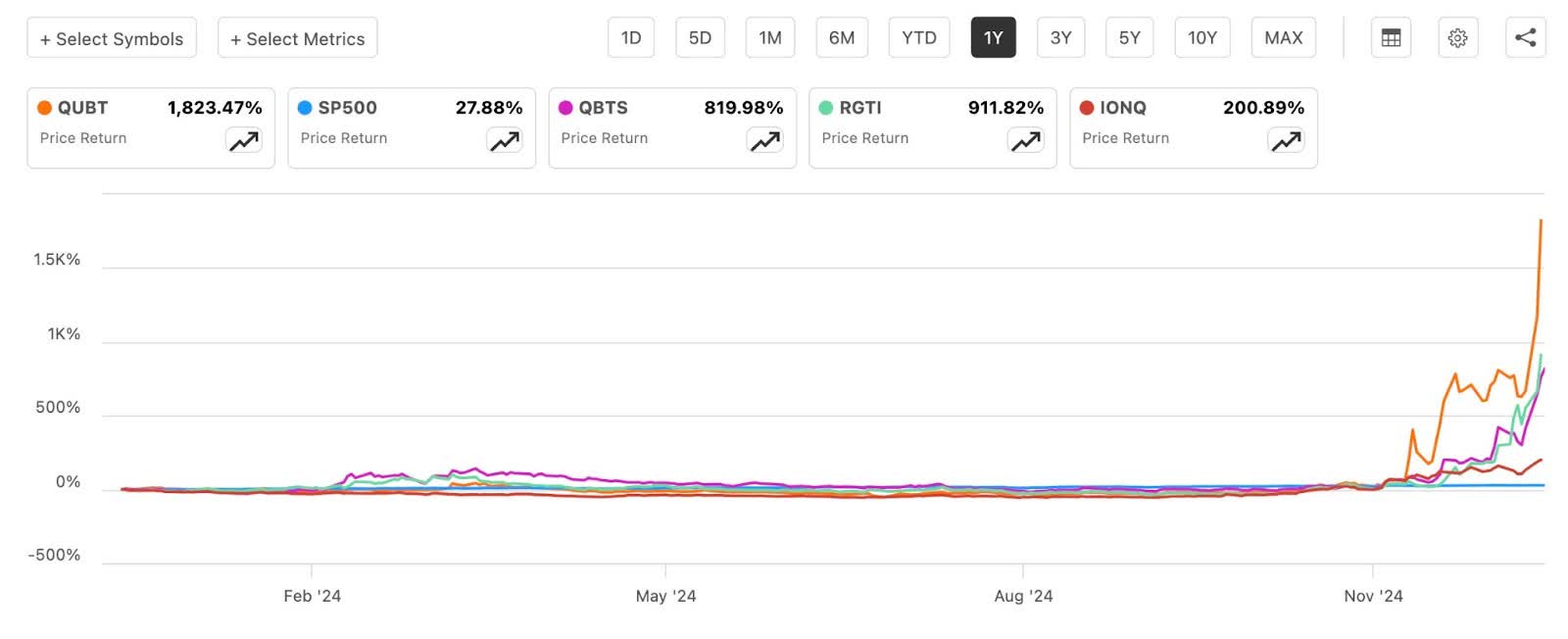
Task: Switch to the 5Y time range
Action: [x=1130, y=38]
